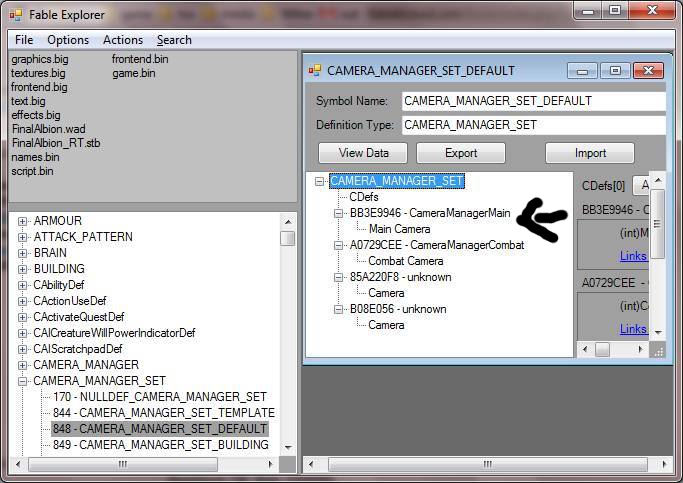Click the View Data button

(x=363, y=153)
